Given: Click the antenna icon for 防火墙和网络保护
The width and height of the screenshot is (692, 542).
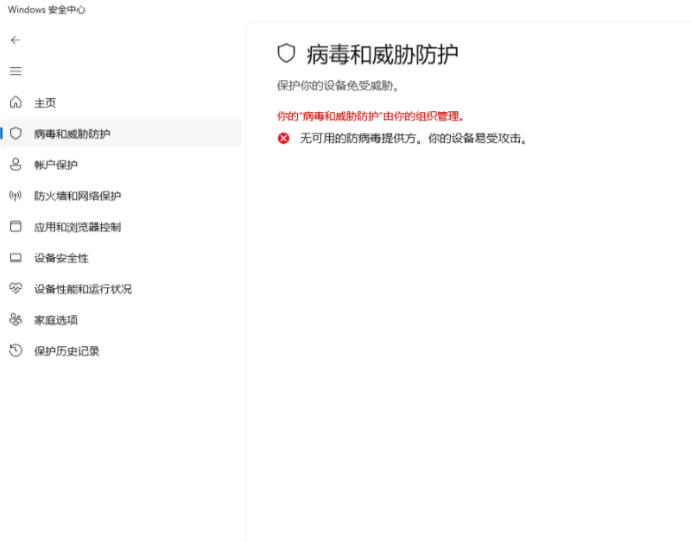Looking at the screenshot, I should [15, 196].
